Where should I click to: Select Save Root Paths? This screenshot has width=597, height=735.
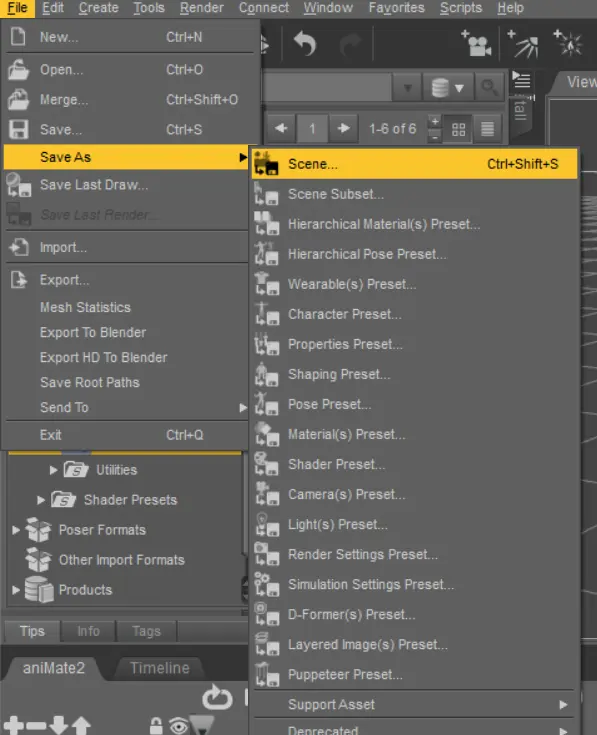pos(127,382)
